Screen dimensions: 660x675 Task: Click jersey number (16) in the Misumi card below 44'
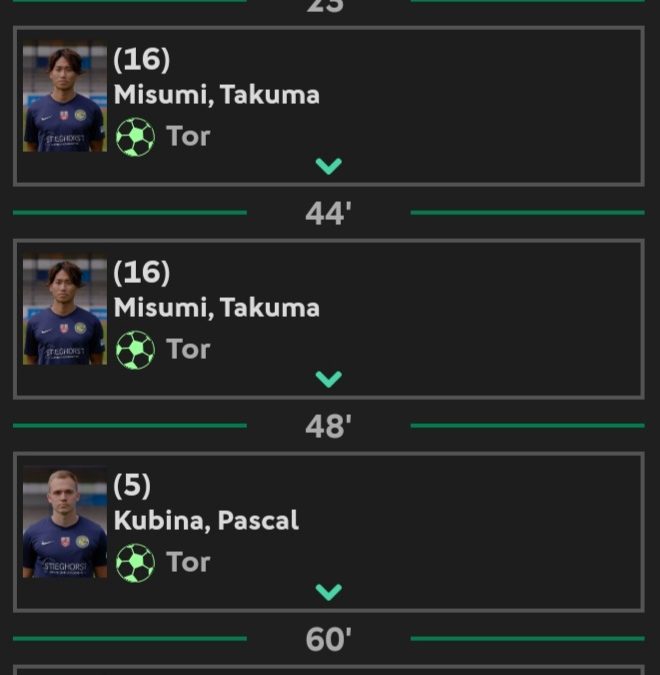point(142,273)
